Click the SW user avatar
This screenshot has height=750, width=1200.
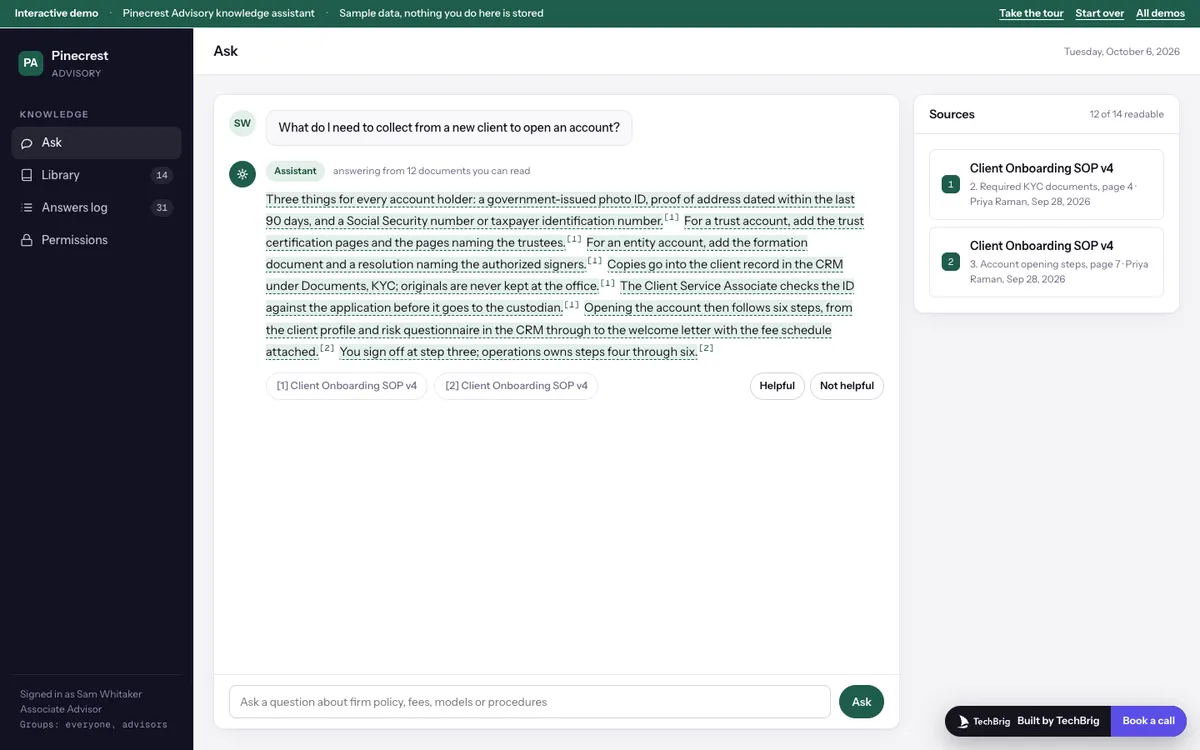[242, 123]
